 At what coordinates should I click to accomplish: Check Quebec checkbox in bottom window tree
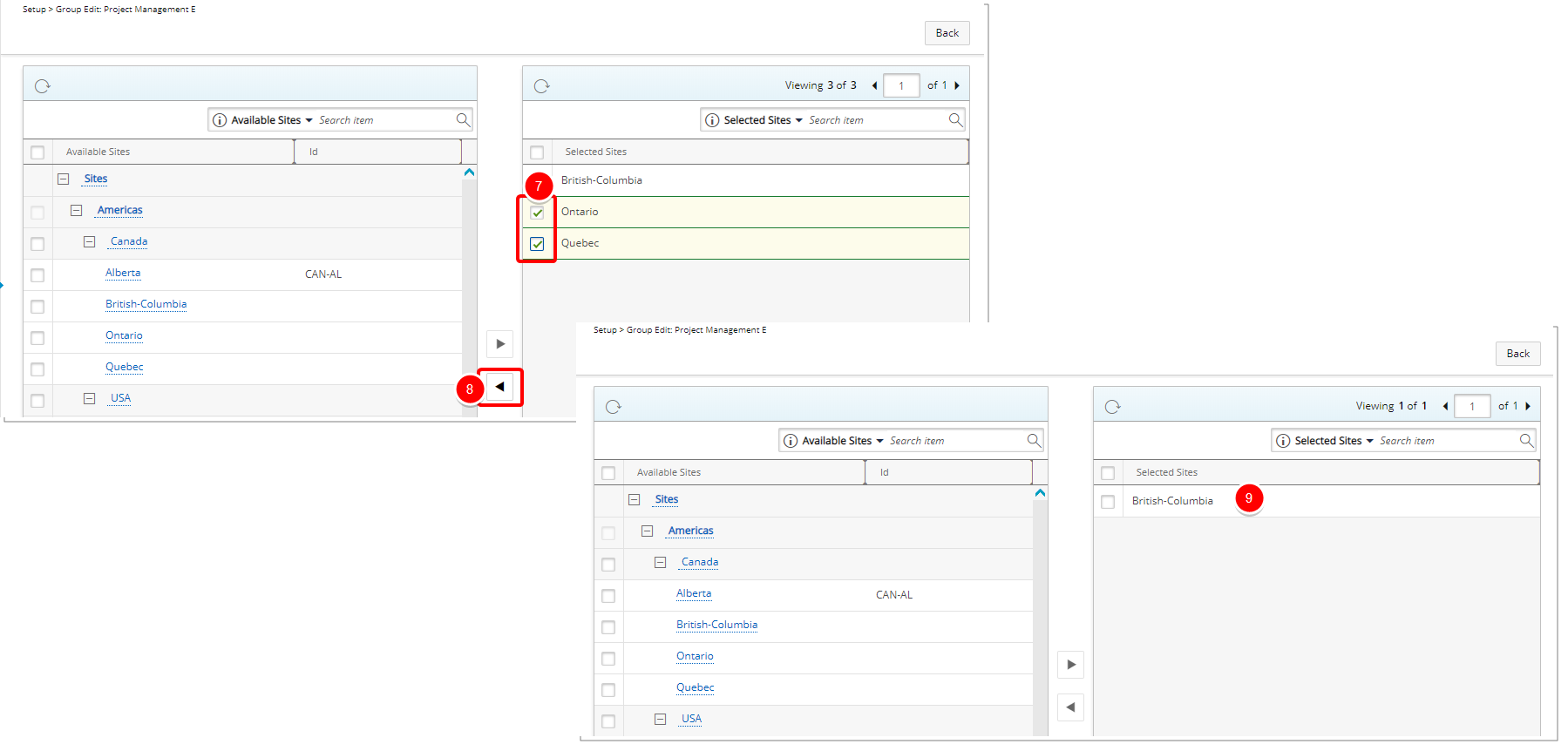[608, 690]
